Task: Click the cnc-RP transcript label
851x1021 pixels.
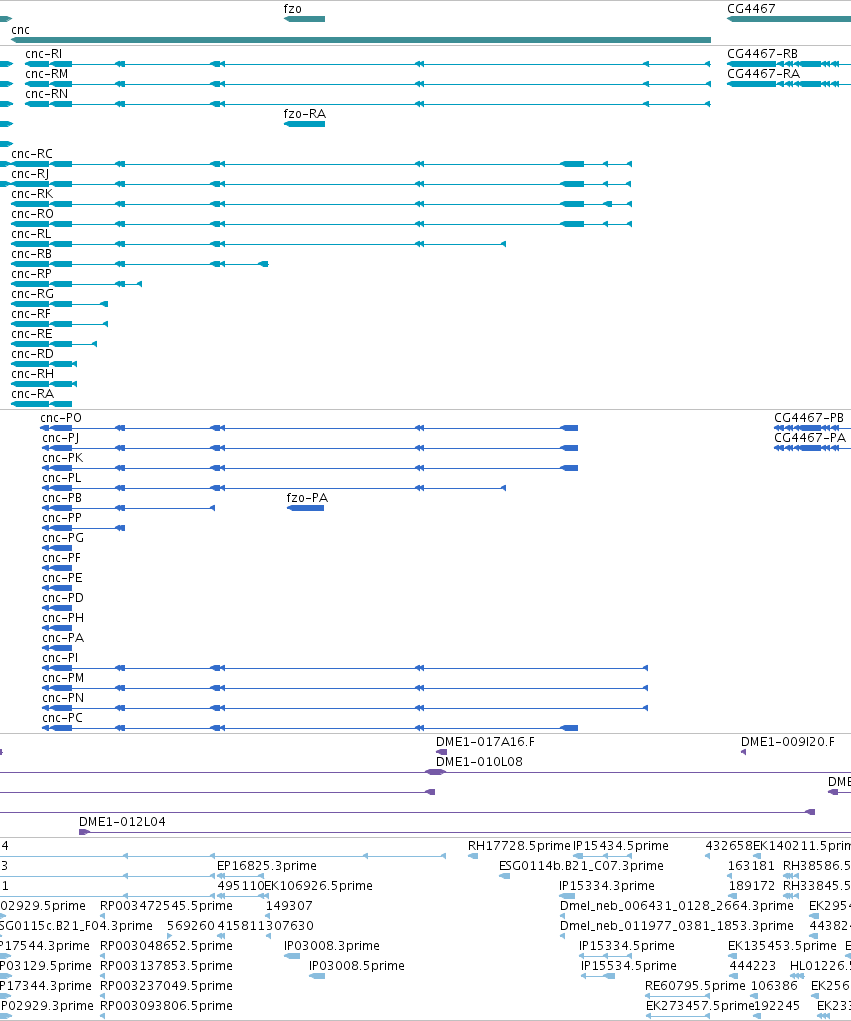Action: click(31, 274)
